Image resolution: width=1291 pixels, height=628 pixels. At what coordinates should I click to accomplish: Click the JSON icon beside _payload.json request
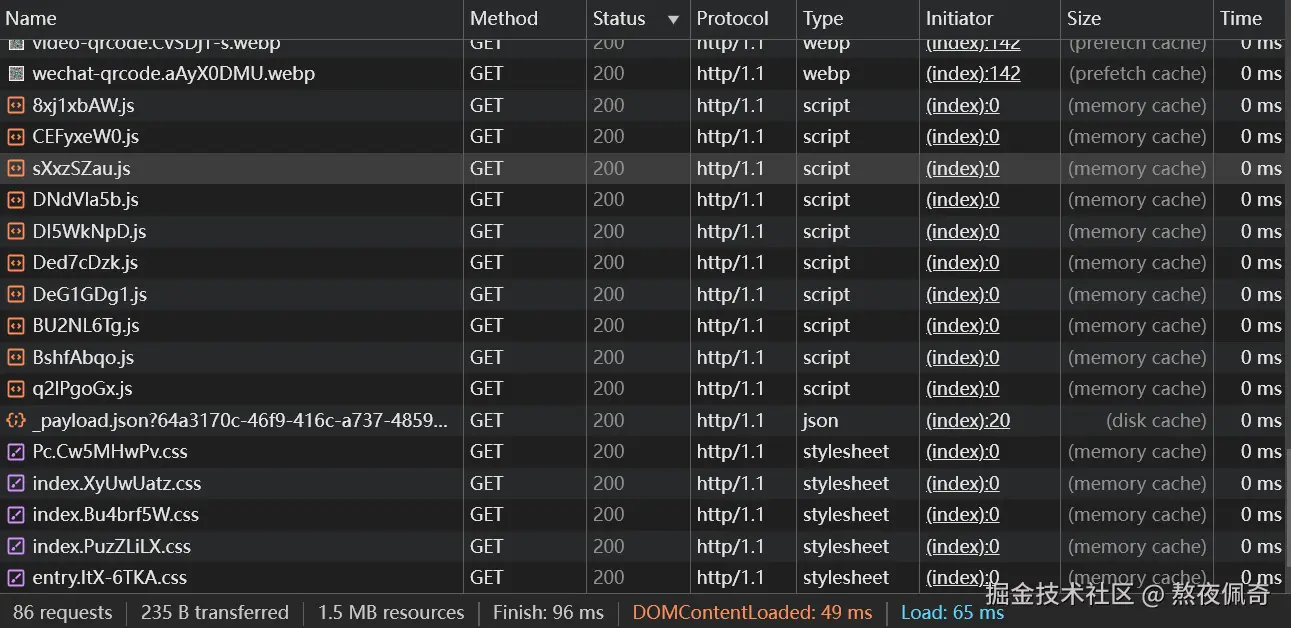(16, 420)
